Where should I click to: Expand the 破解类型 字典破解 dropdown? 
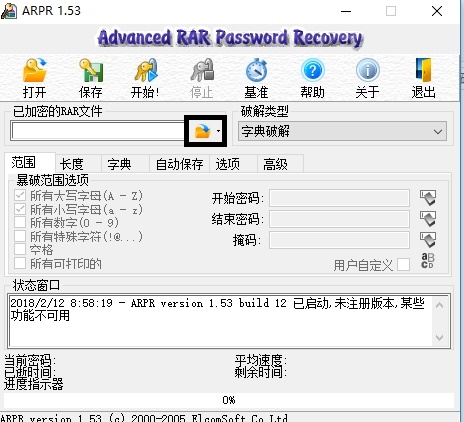tap(342, 131)
